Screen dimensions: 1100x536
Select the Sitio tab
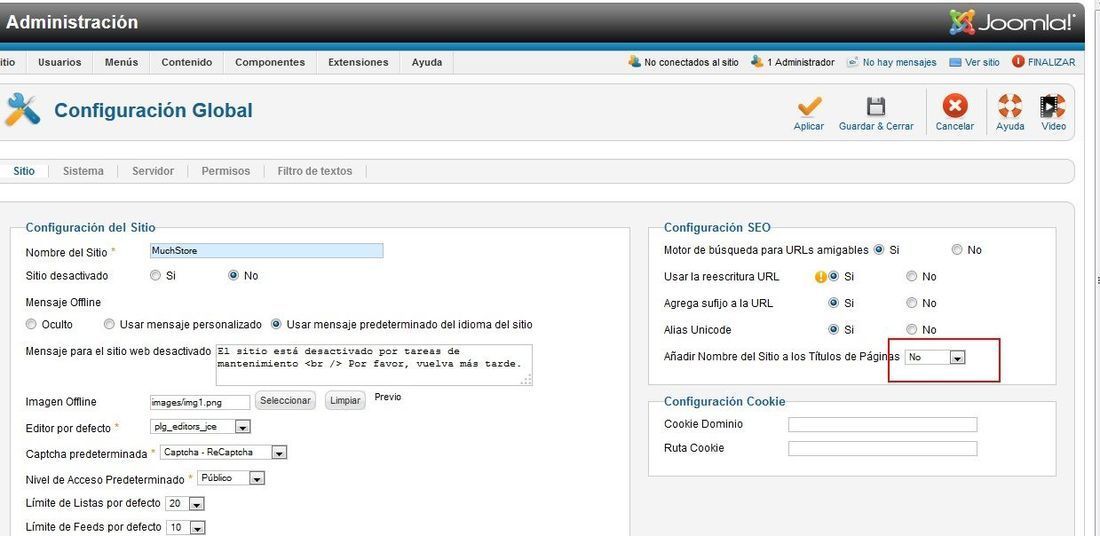coord(24,171)
